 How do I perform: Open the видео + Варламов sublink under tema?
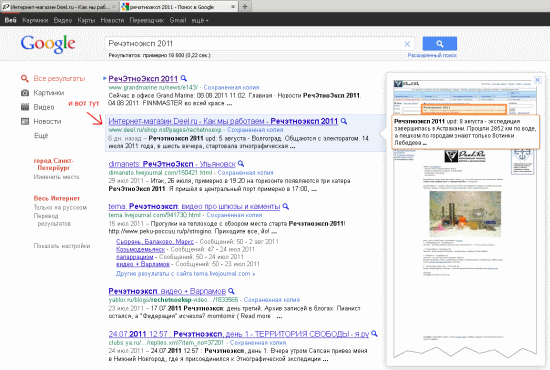click(143, 264)
